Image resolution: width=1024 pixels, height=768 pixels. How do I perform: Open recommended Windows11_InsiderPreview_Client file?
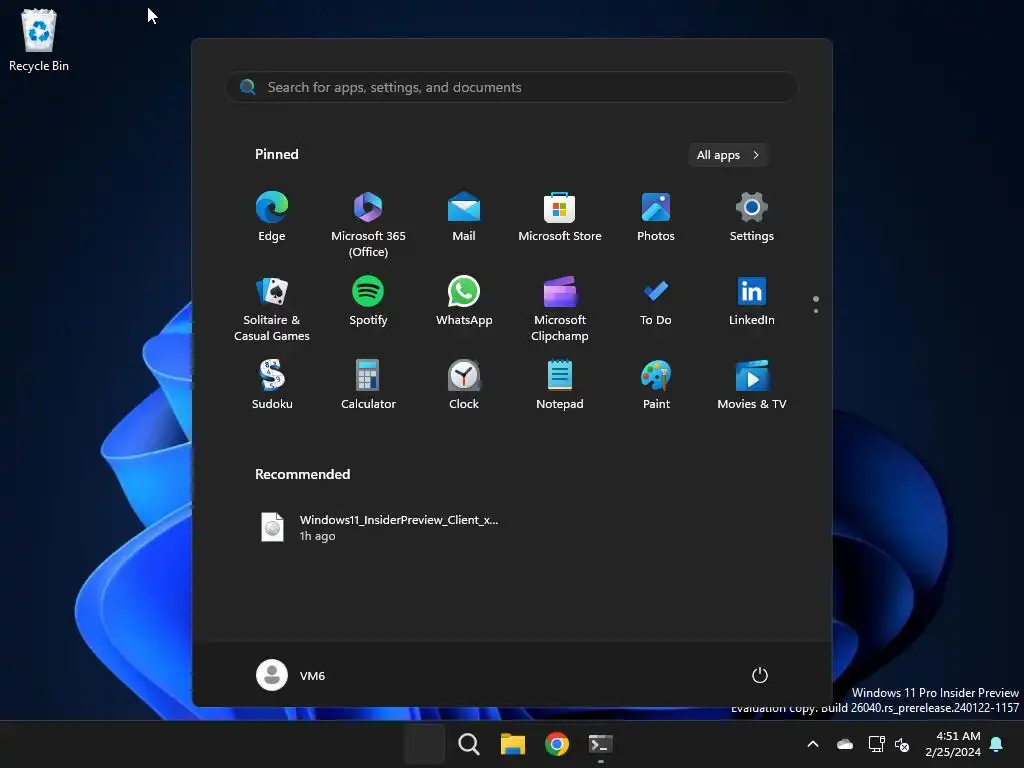click(x=379, y=527)
